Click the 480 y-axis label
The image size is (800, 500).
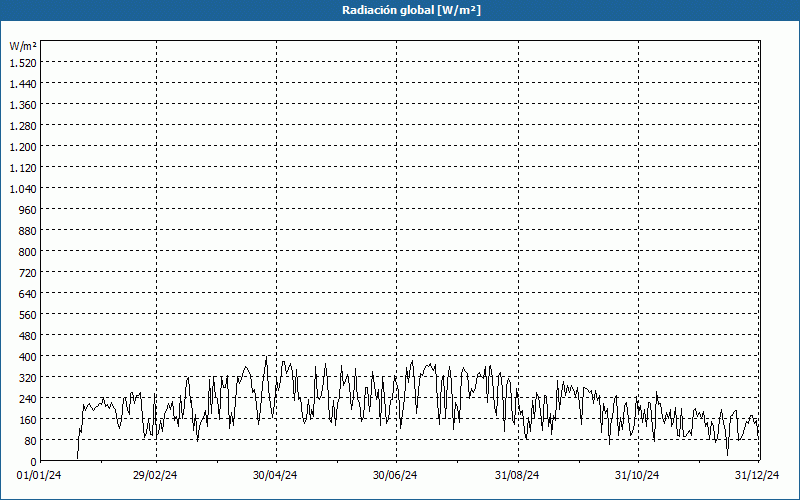coord(29,336)
